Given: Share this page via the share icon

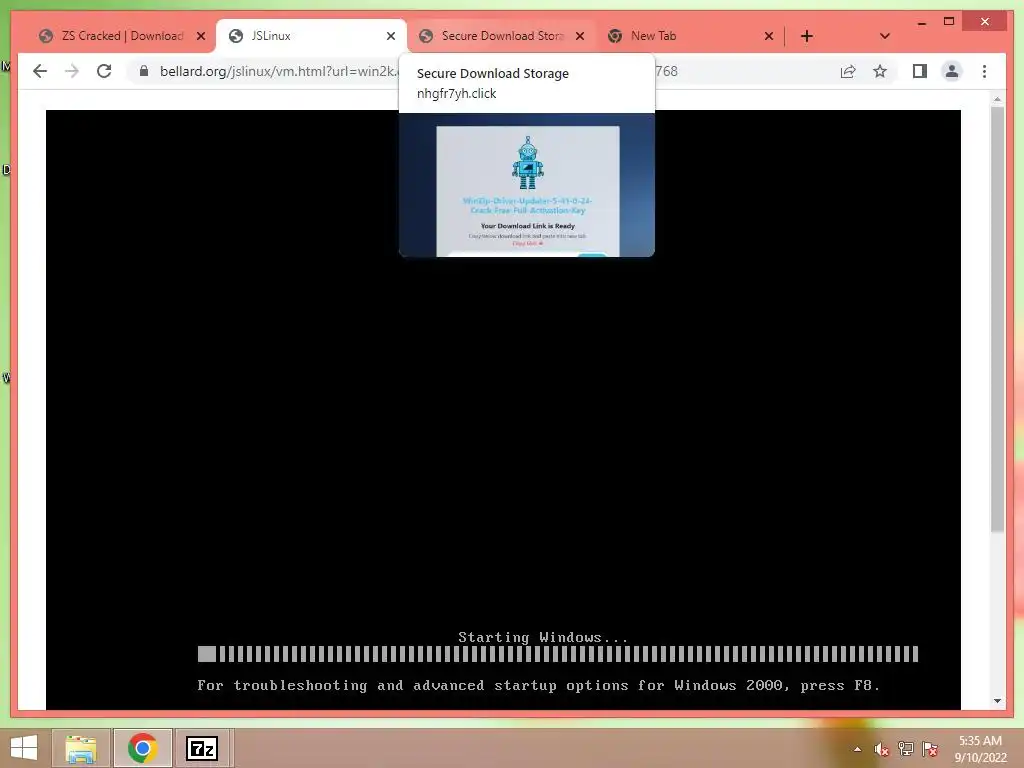Looking at the screenshot, I should (x=848, y=71).
